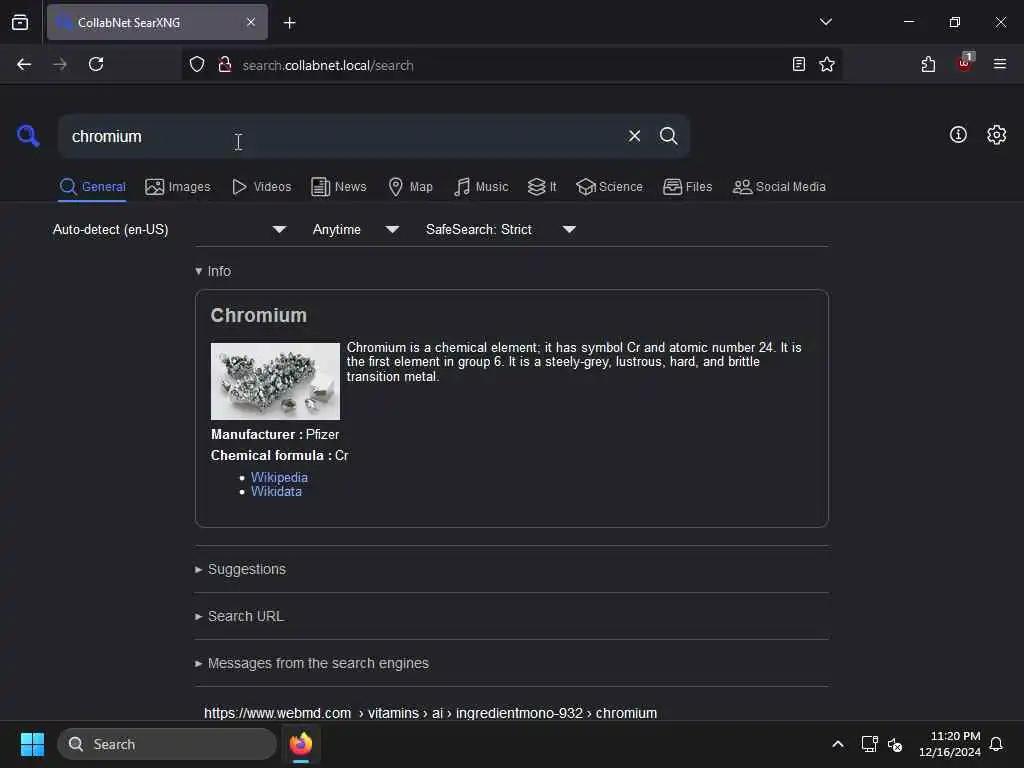Expand Messages from the search engines

point(312,664)
